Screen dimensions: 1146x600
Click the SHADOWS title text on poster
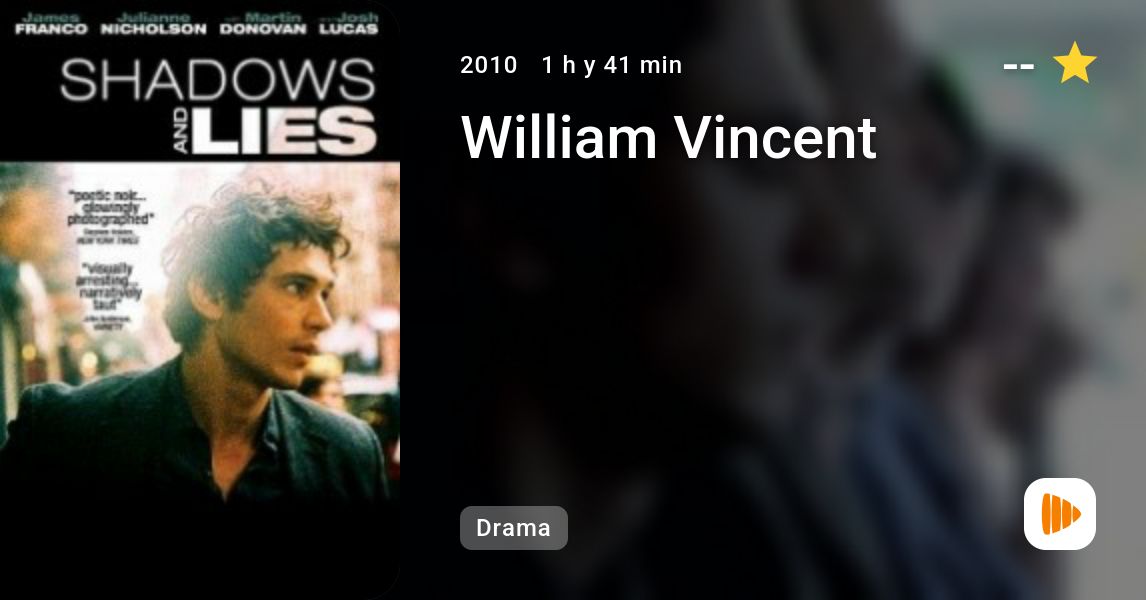pyautogui.click(x=217, y=80)
